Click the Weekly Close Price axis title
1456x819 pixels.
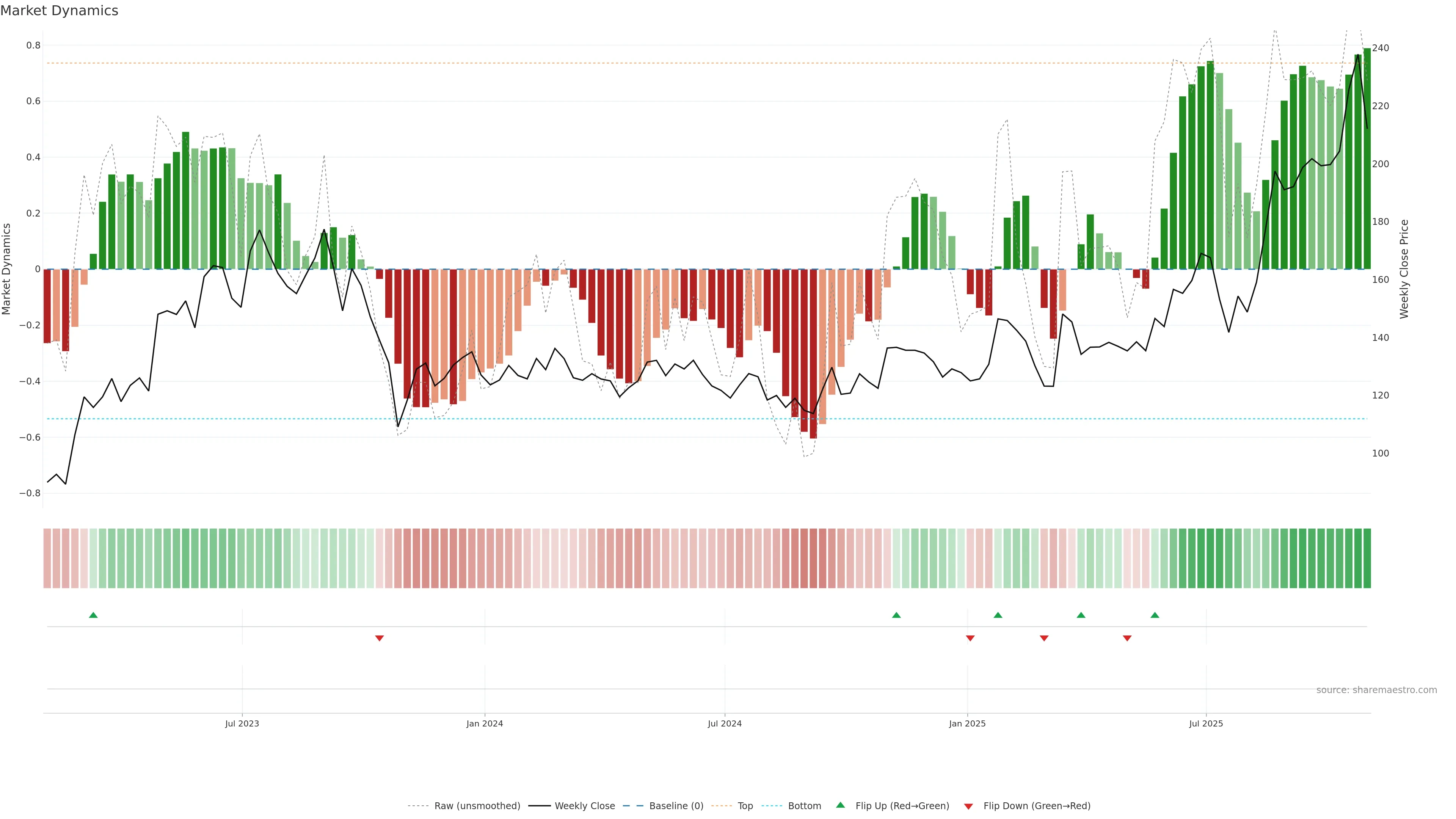(x=1404, y=269)
